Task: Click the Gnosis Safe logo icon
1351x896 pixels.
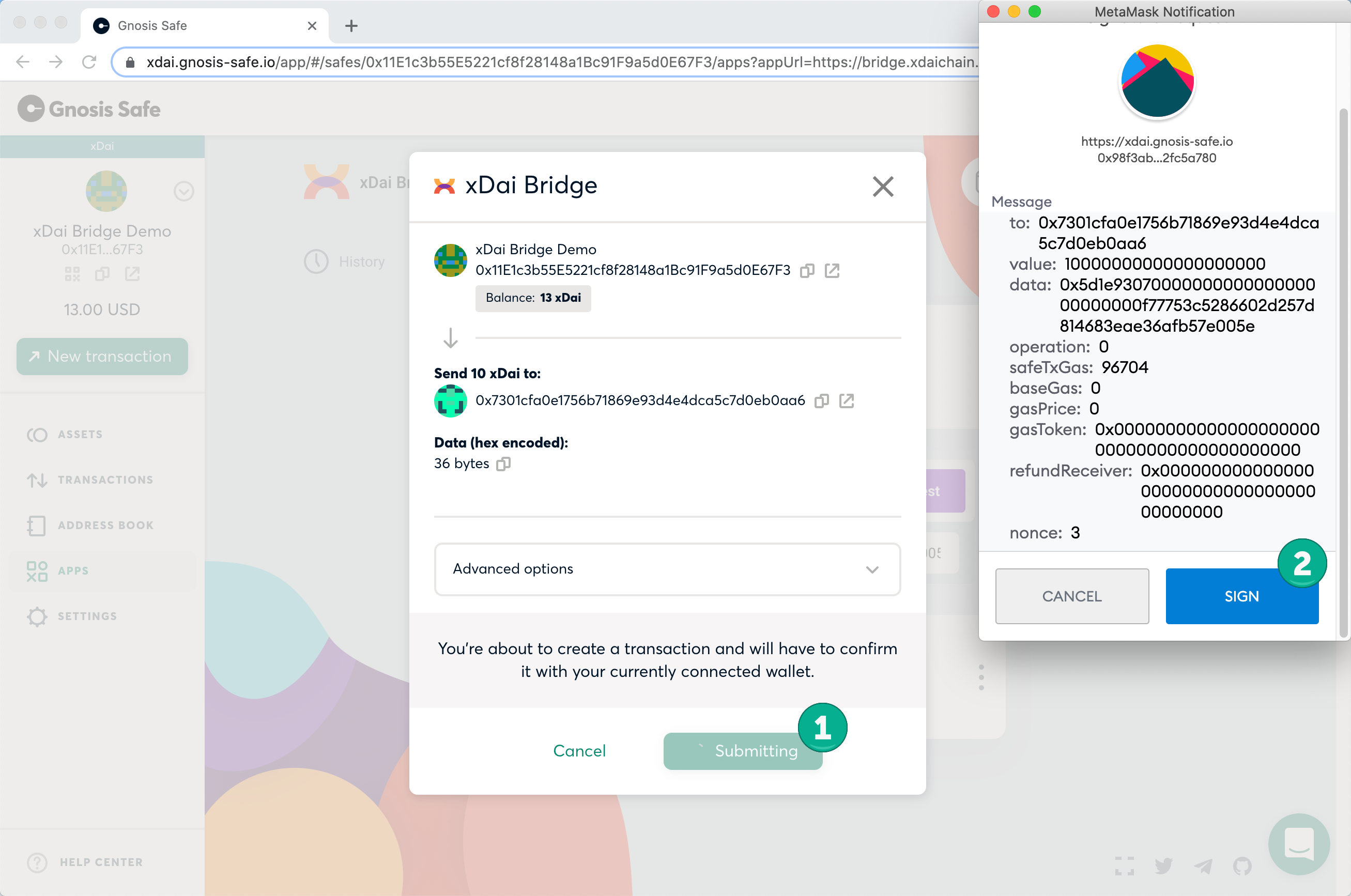Action: click(30, 108)
